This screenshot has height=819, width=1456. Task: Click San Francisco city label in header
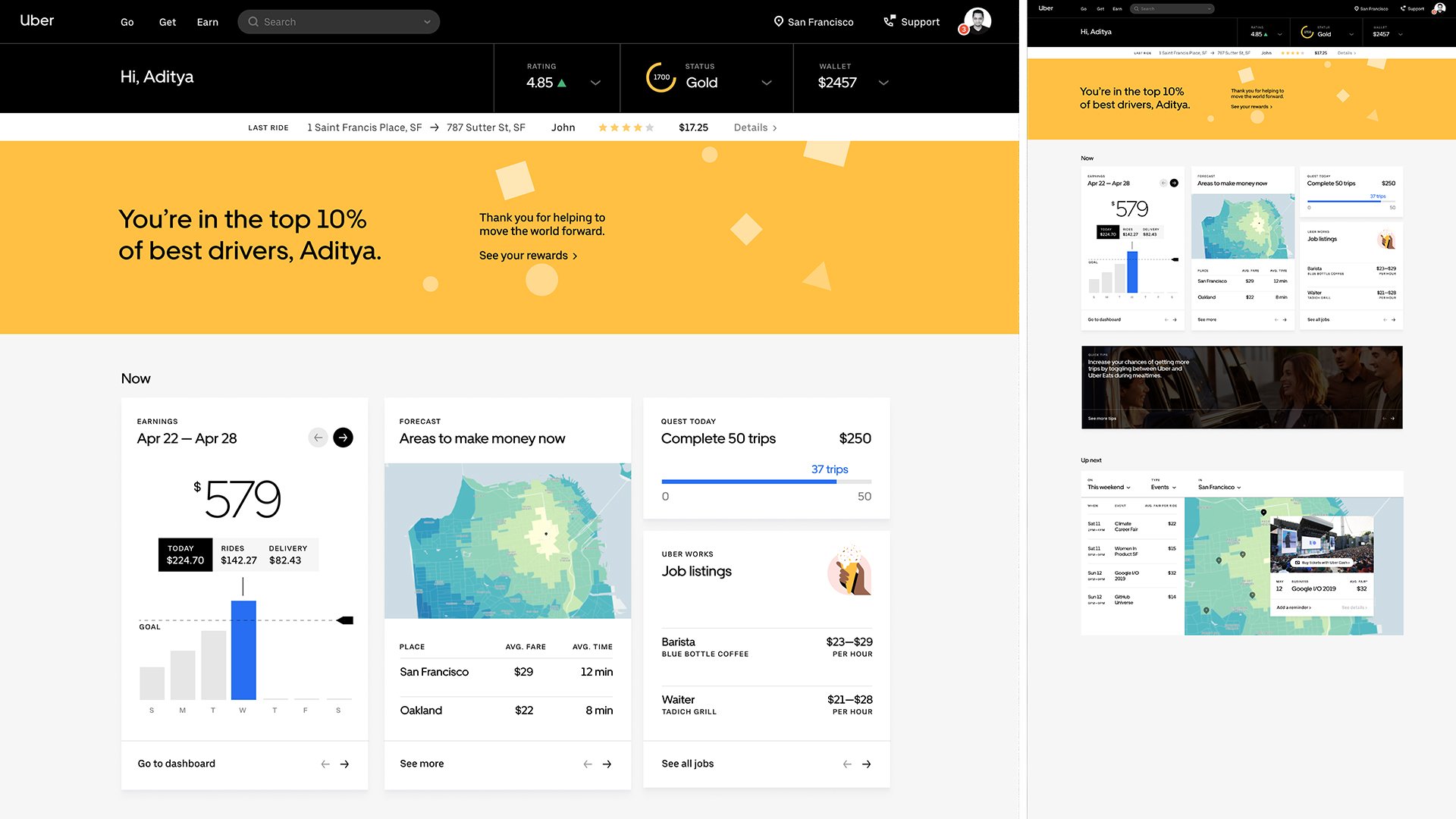tap(821, 22)
